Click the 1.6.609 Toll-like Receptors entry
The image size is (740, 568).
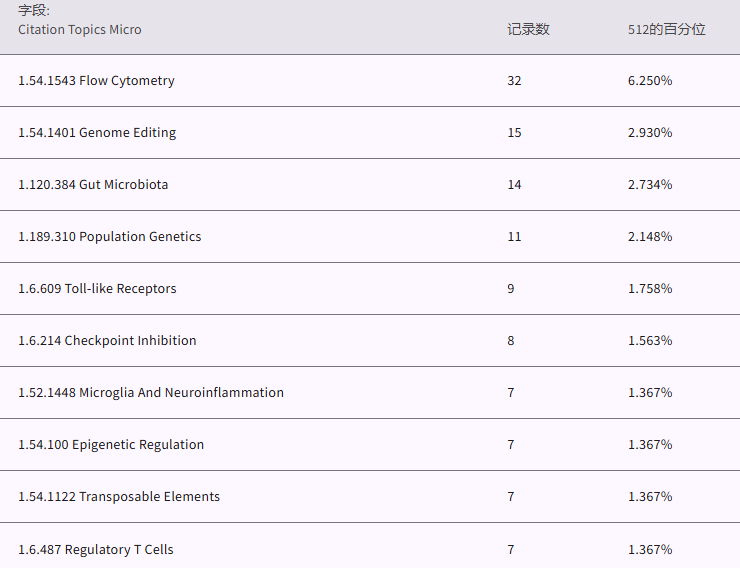[x=97, y=289]
